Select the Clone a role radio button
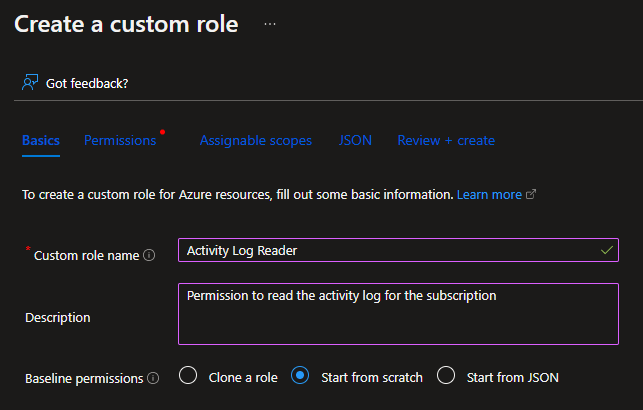The height and width of the screenshot is (410, 643). [x=187, y=377]
